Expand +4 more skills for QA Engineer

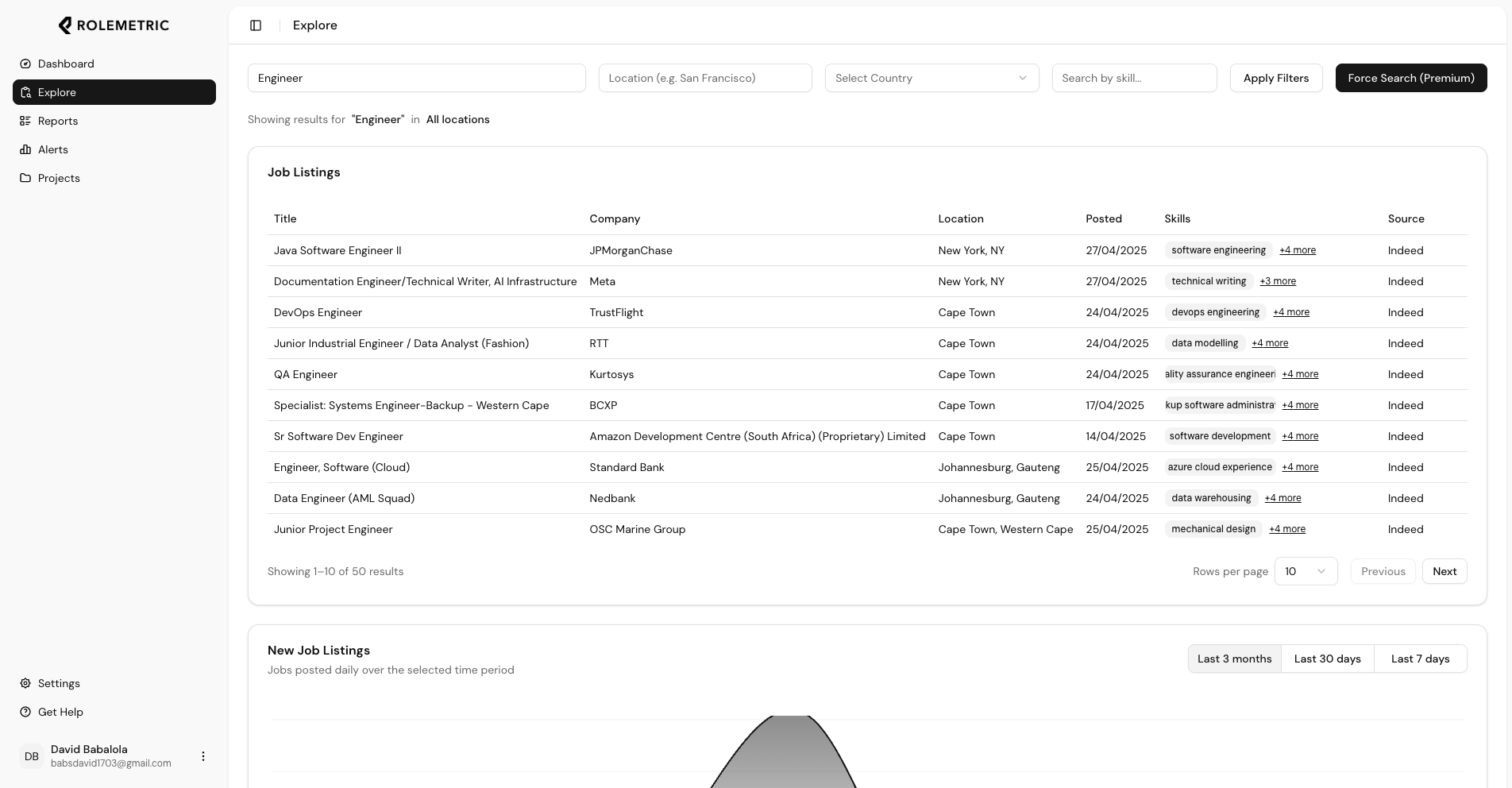click(1300, 374)
